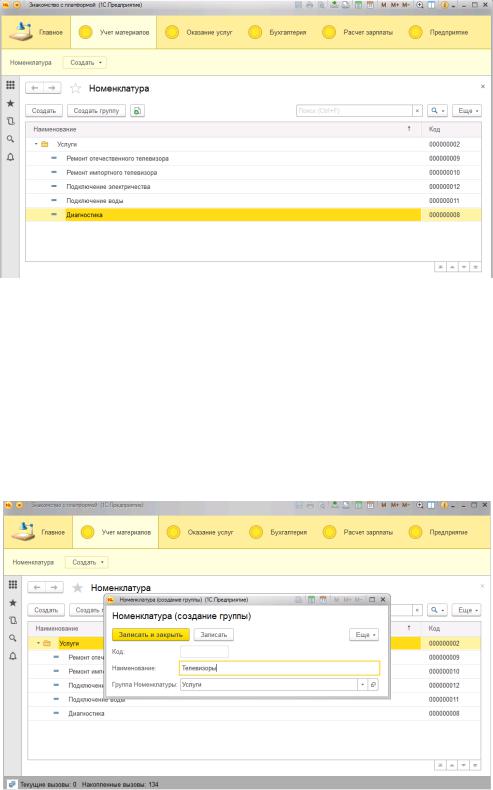Image resolution: width=493 pixels, height=790 pixels.
Task: Click Код input field in dialog
Action: [x=204, y=651]
